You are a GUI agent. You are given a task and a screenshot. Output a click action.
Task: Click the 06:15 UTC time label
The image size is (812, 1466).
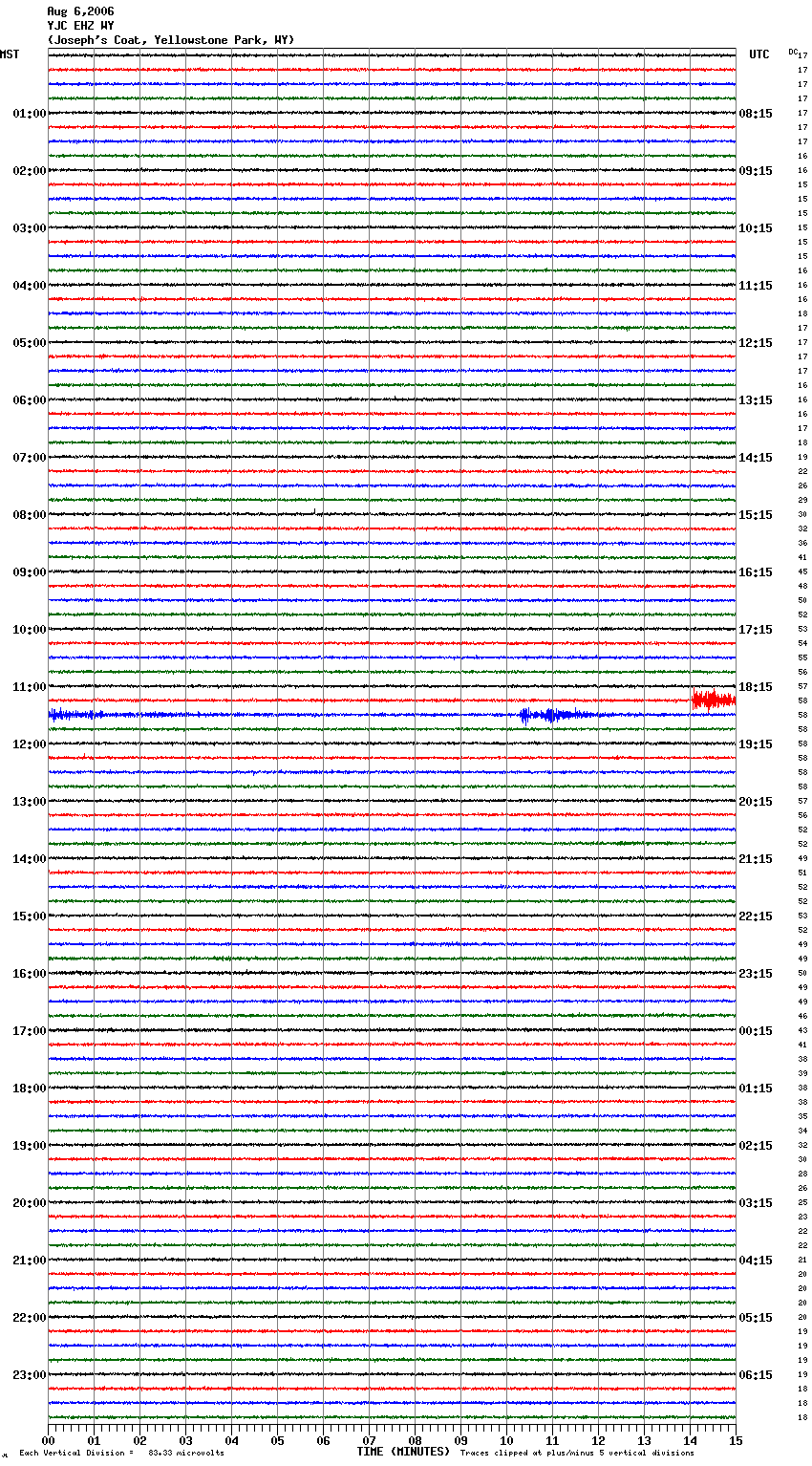(x=756, y=1375)
